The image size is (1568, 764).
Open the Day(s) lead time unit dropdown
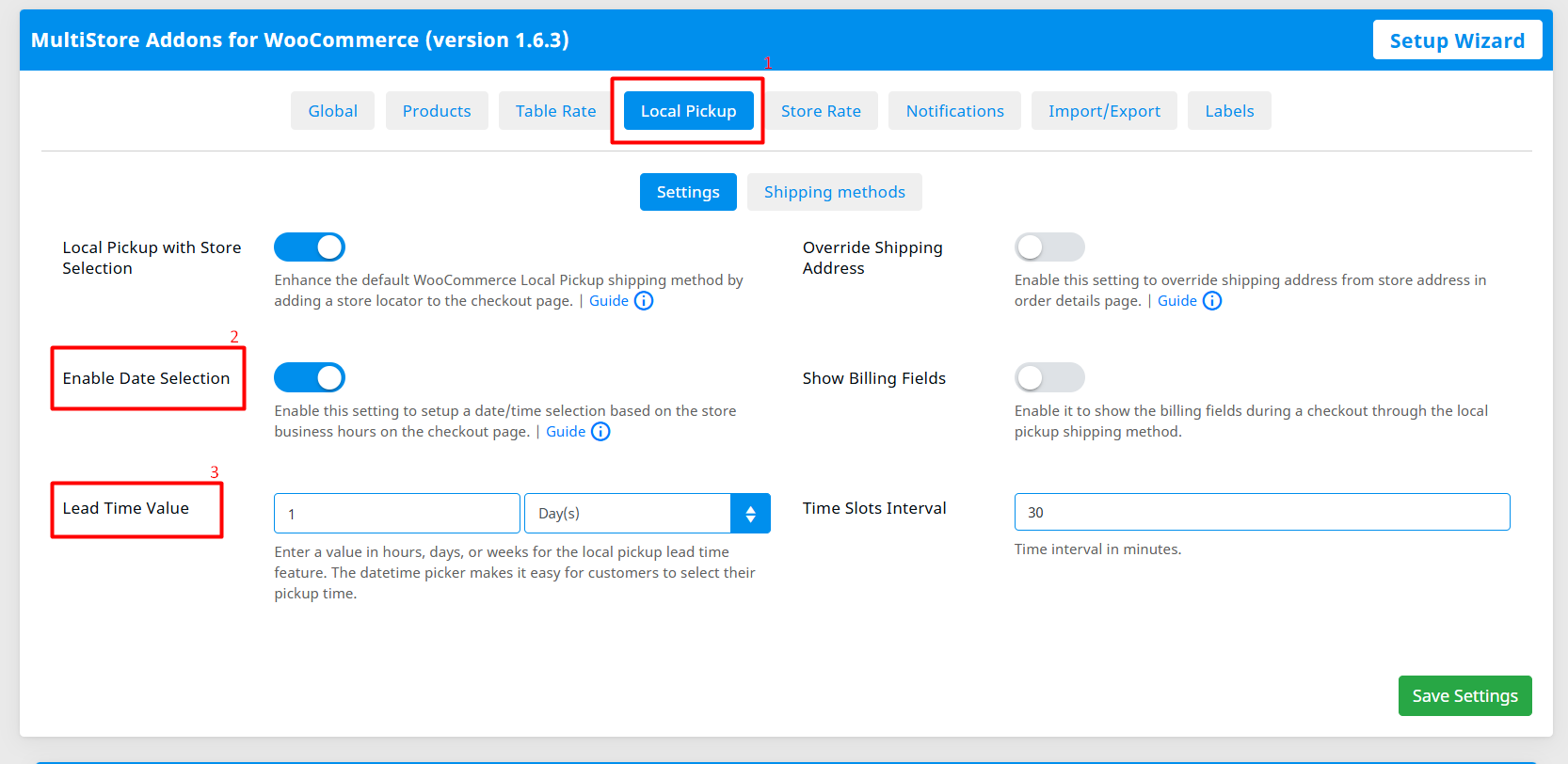click(x=648, y=514)
